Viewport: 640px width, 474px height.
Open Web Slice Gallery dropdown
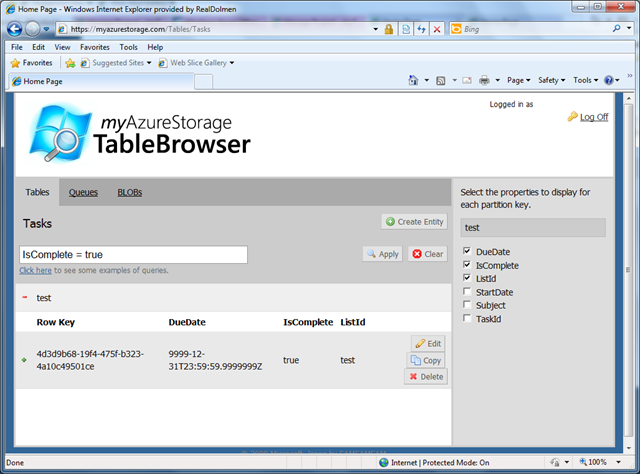coord(196,63)
